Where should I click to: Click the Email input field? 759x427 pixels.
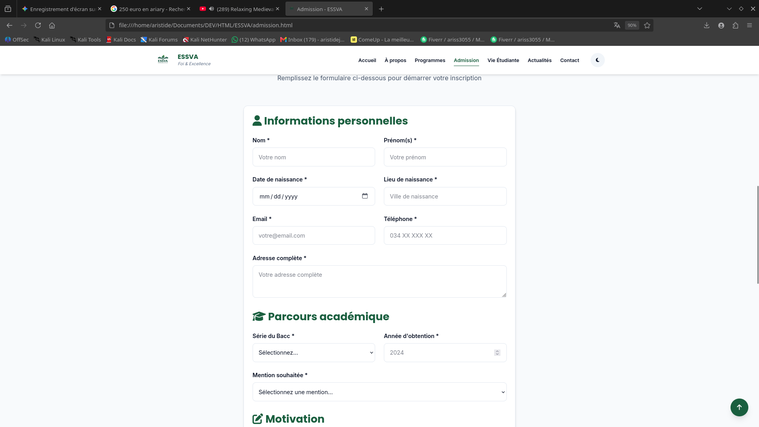pyautogui.click(x=314, y=235)
